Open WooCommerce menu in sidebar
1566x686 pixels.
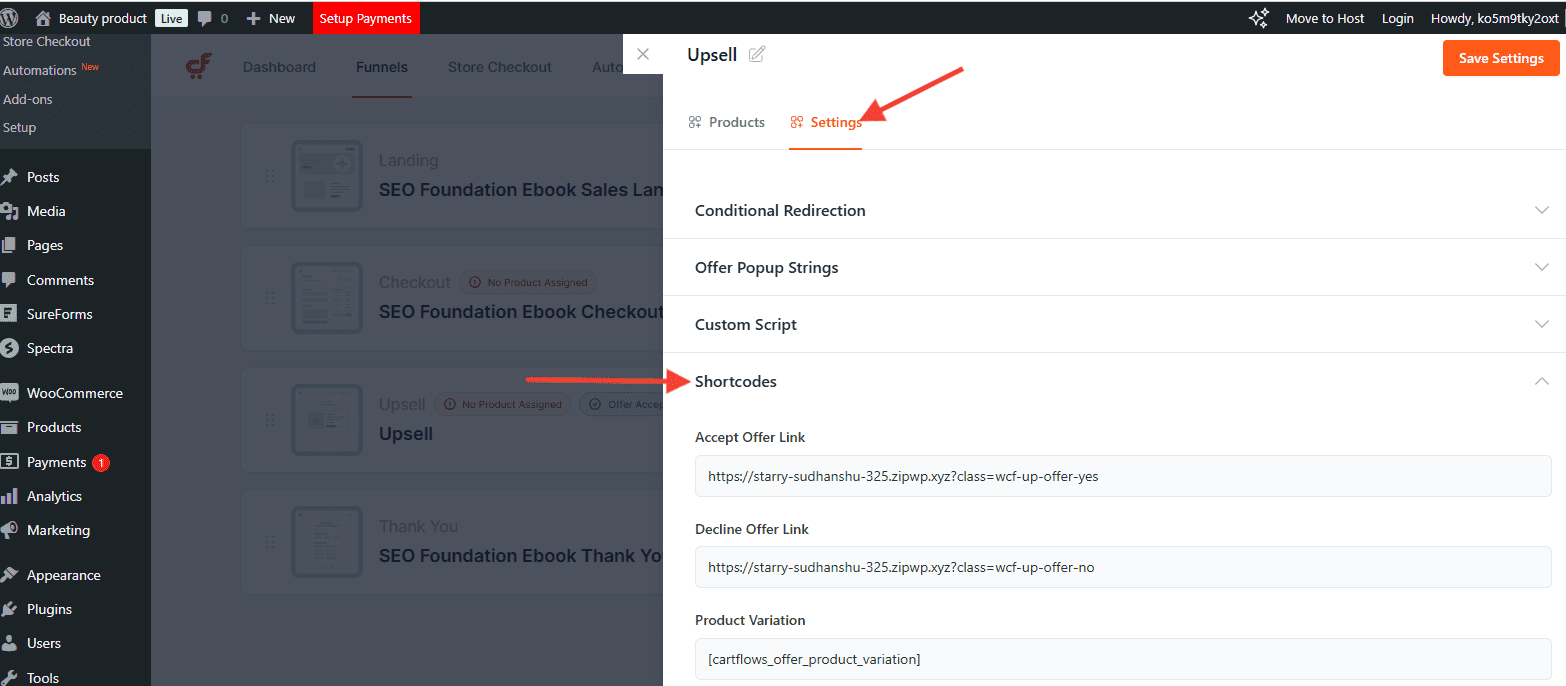click(74, 393)
